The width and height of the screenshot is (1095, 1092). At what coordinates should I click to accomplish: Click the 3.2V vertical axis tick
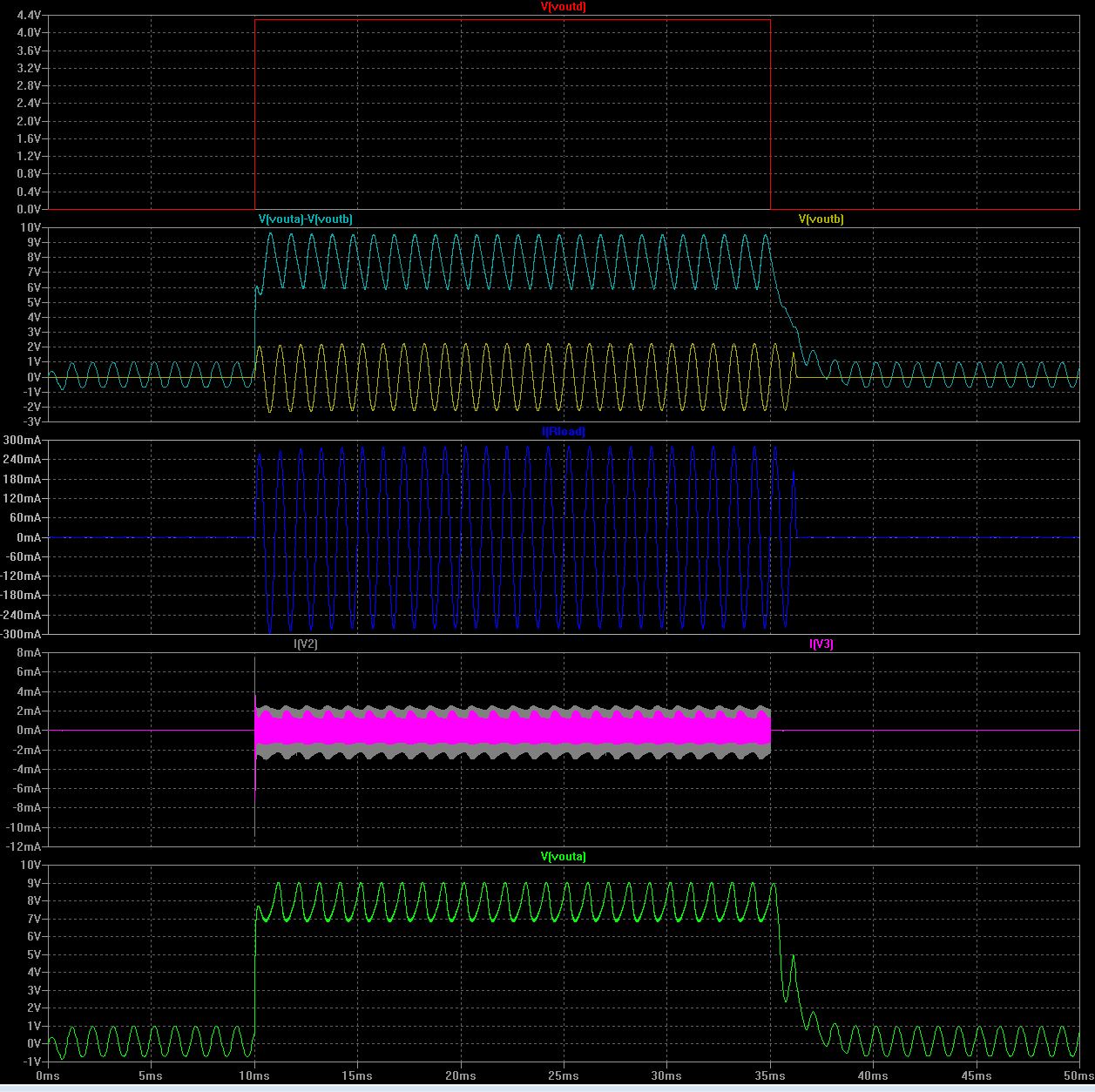pyautogui.click(x=28, y=68)
